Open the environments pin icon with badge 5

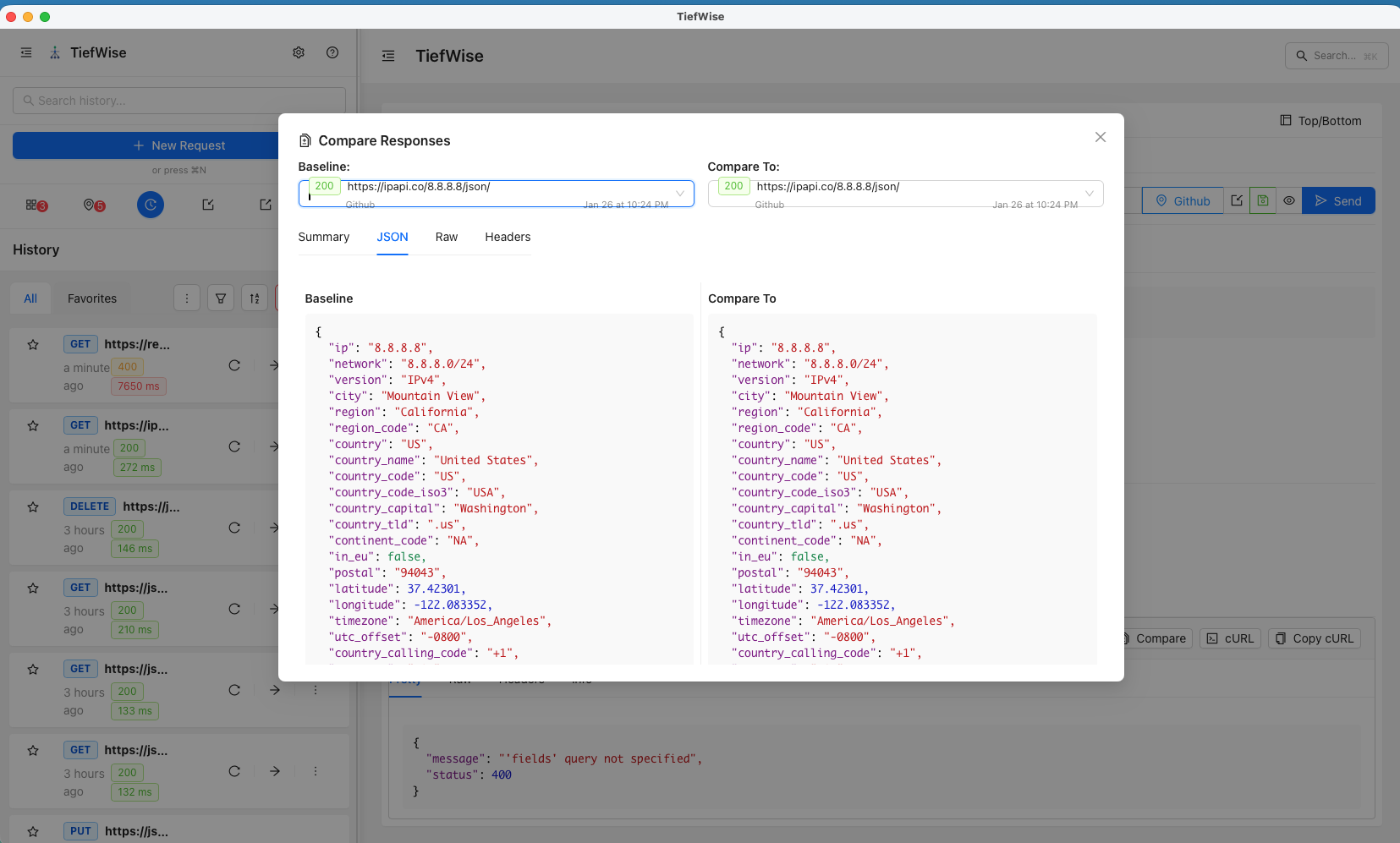point(94,205)
